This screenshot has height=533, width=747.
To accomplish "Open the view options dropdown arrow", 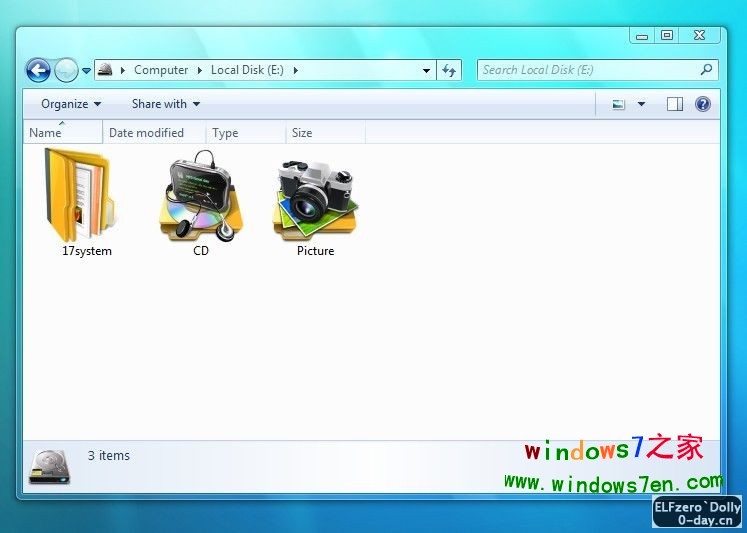I will (x=641, y=104).
